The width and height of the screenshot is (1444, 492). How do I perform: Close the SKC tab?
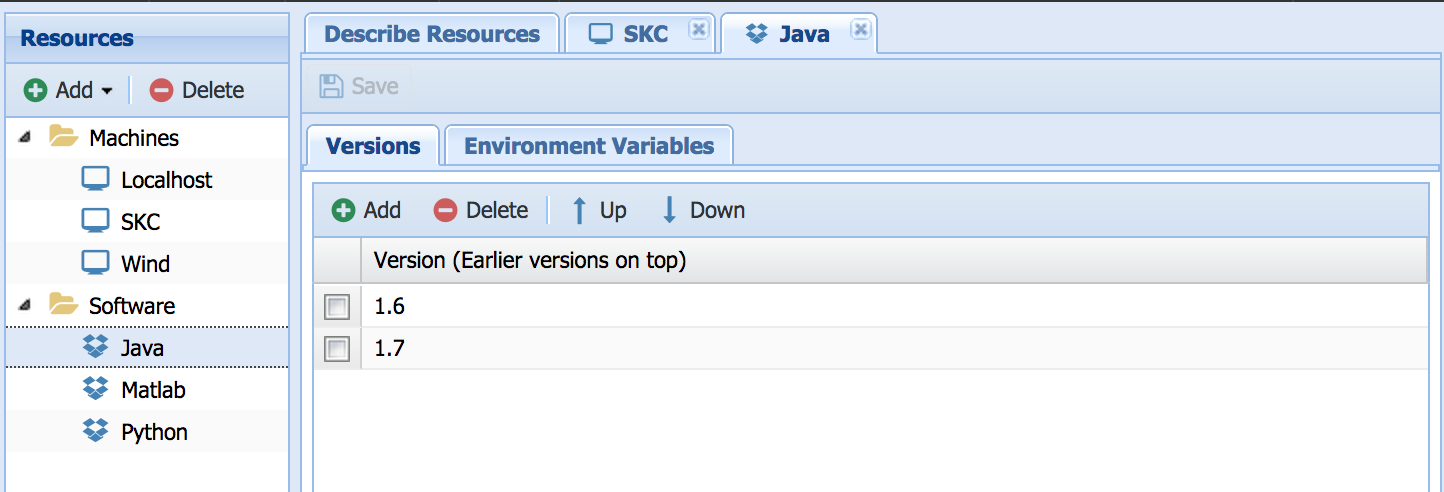click(699, 31)
